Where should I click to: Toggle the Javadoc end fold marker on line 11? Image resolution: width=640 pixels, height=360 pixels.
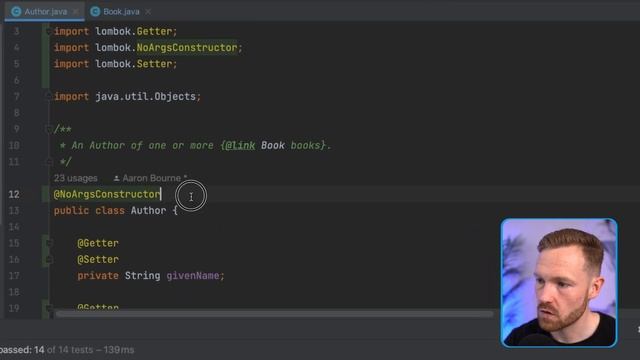tap(49, 162)
